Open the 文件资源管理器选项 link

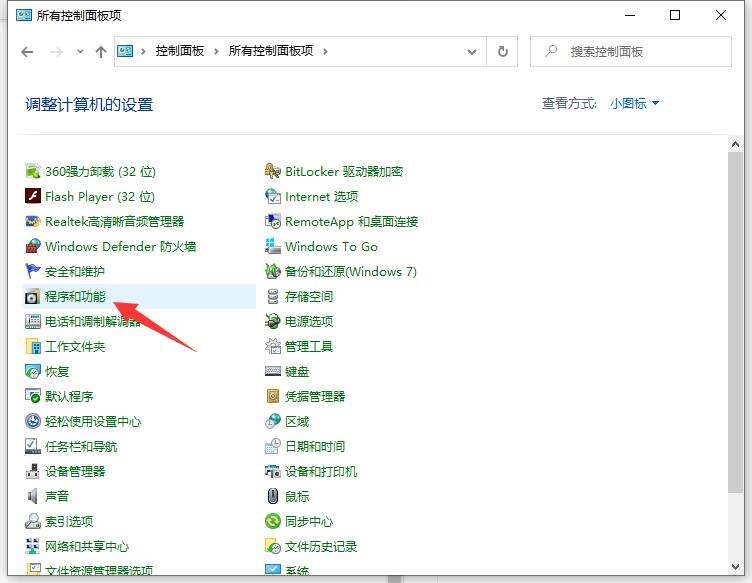point(99,570)
